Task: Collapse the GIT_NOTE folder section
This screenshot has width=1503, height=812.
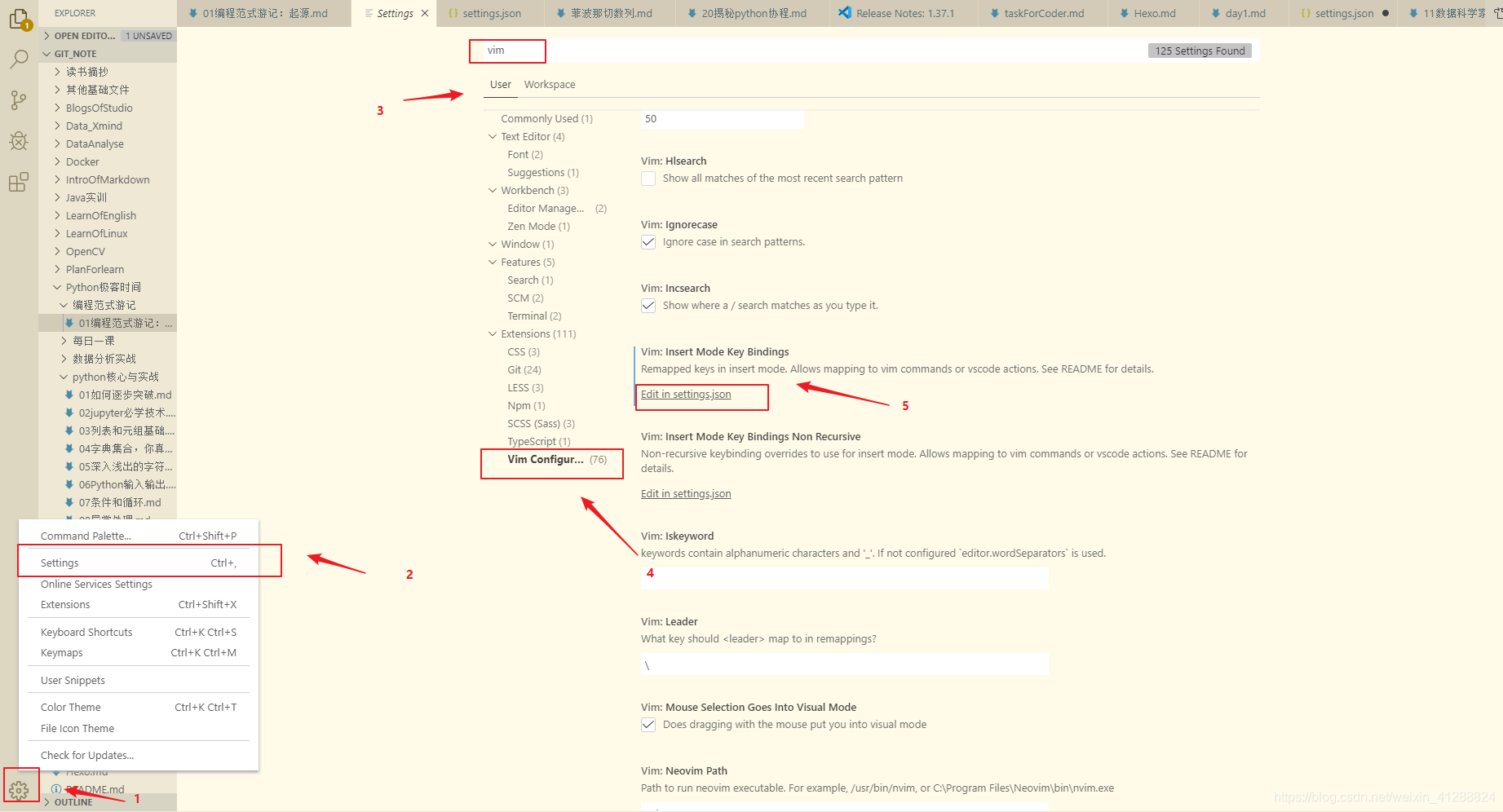Action: tap(107, 54)
